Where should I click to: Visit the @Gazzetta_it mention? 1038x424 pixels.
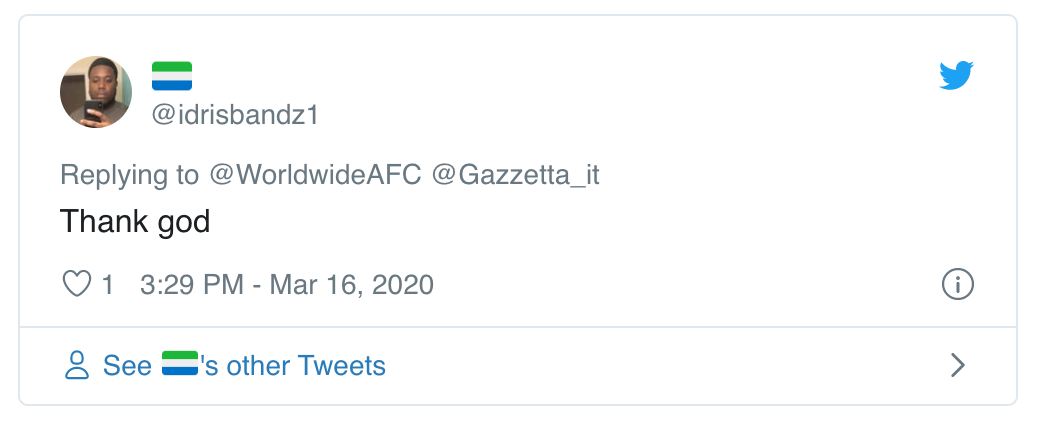click(515, 175)
